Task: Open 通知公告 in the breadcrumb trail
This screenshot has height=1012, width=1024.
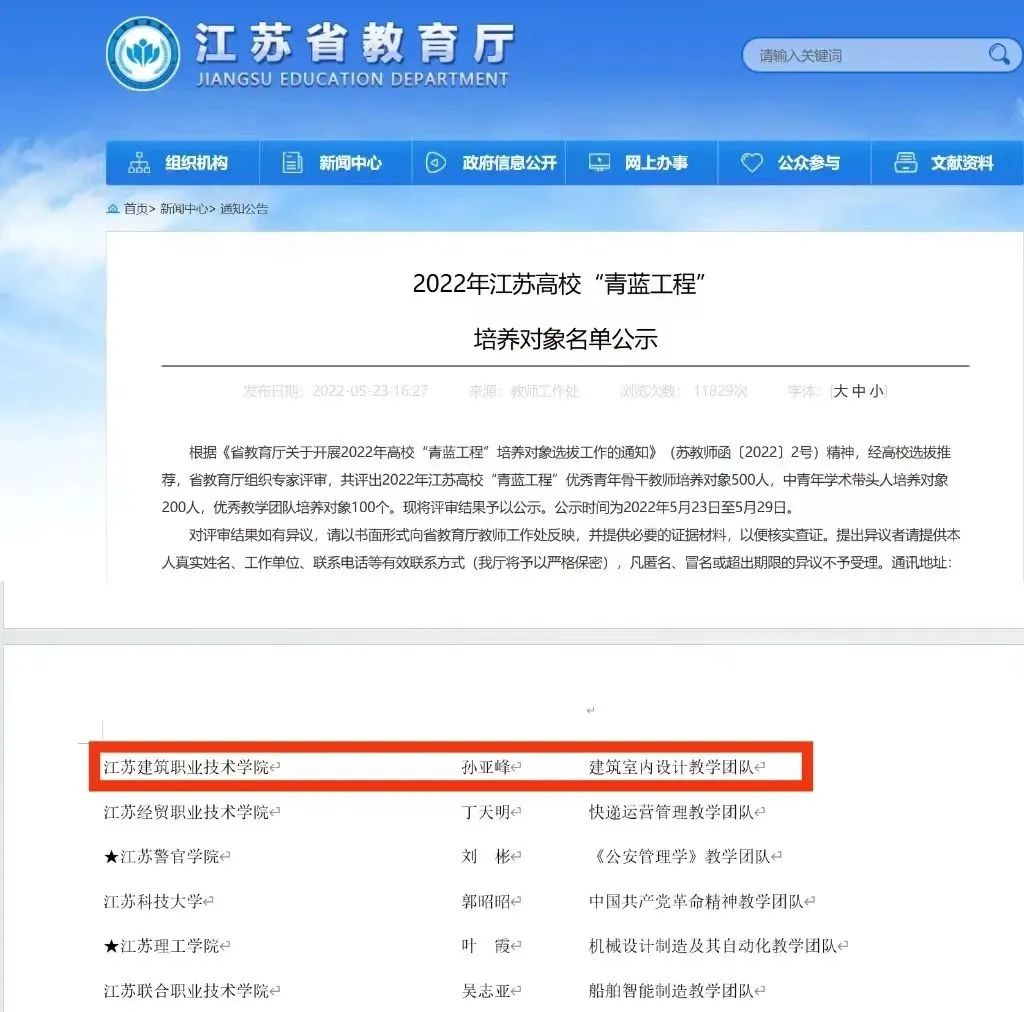Action: pyautogui.click(x=243, y=209)
